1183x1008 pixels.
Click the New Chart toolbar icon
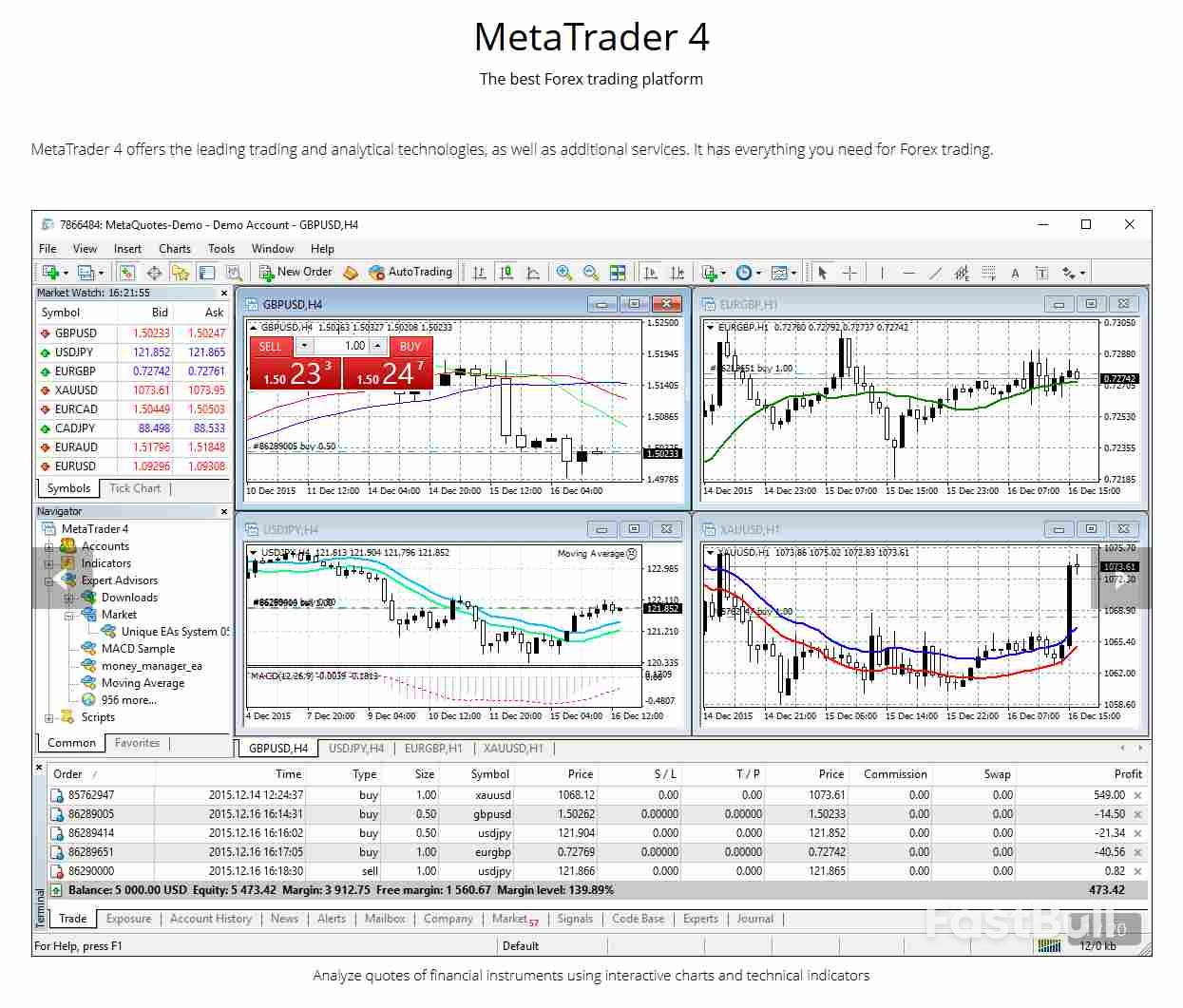(50, 273)
